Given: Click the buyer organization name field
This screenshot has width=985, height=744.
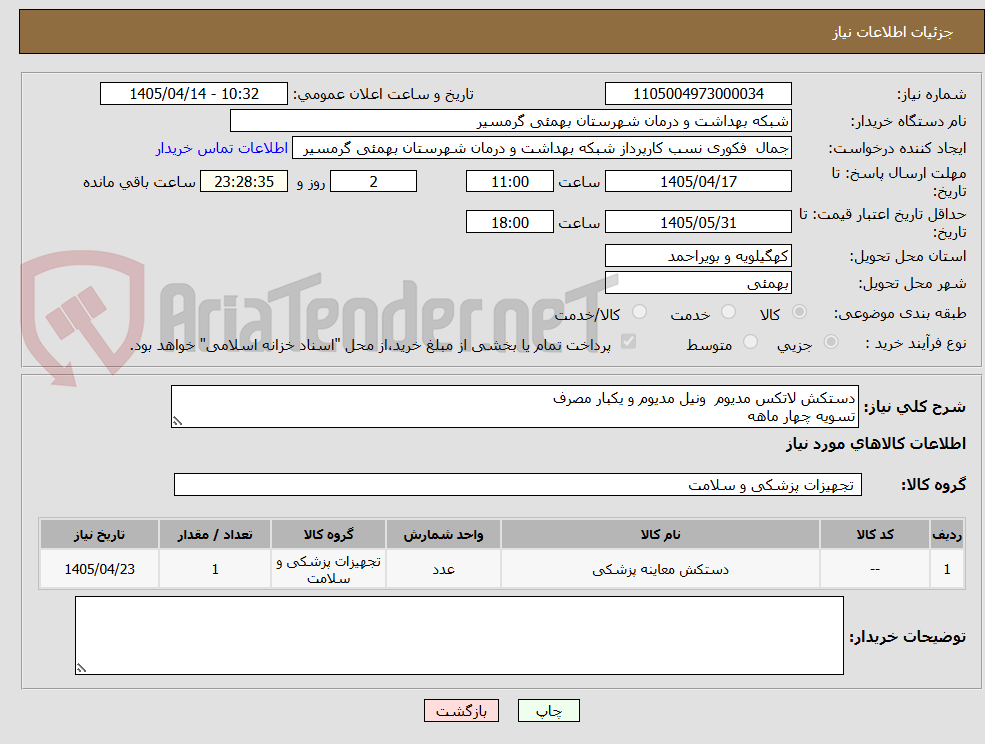Looking at the screenshot, I should pyautogui.click(x=511, y=121).
